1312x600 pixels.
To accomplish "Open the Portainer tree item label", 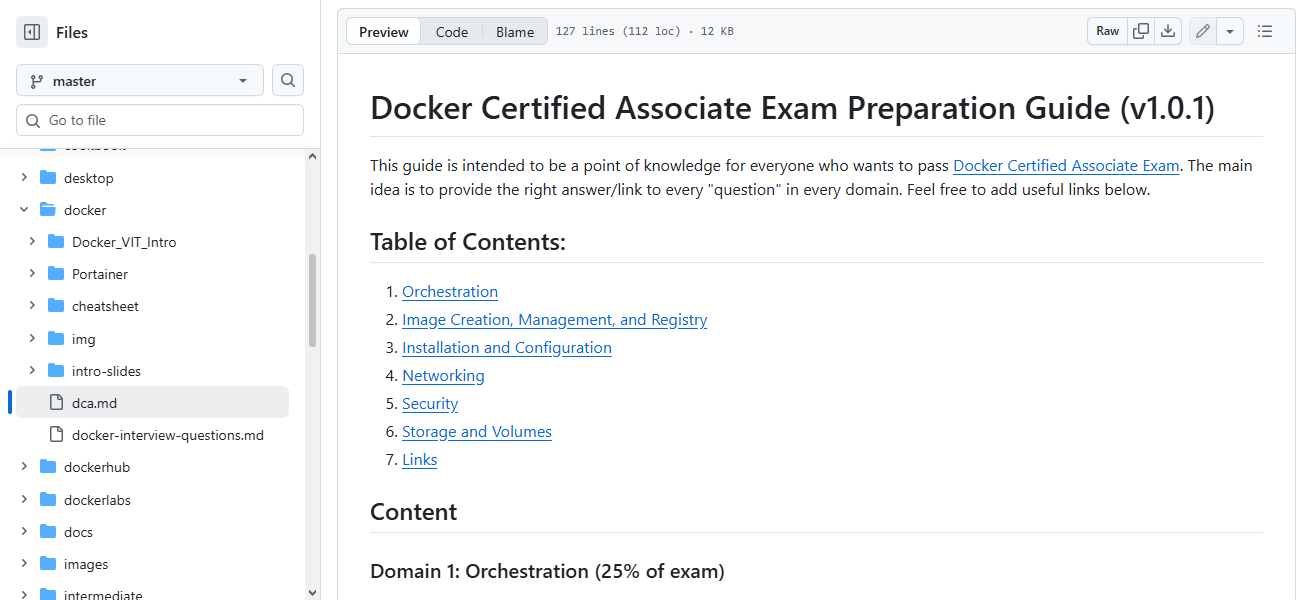I will [x=100, y=274].
